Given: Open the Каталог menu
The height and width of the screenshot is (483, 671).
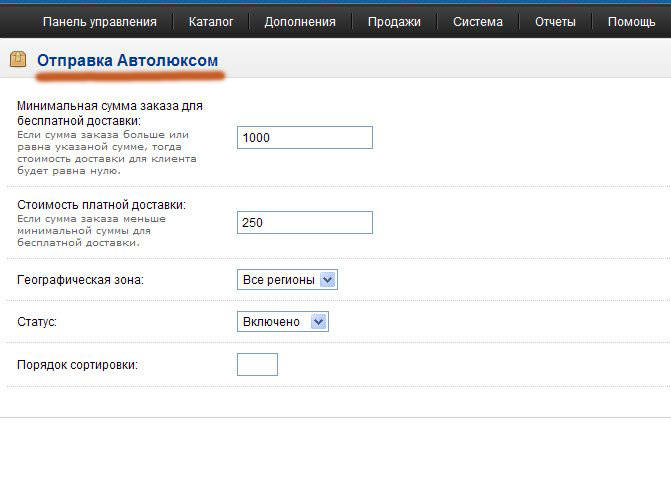Looking at the screenshot, I should pos(210,21).
